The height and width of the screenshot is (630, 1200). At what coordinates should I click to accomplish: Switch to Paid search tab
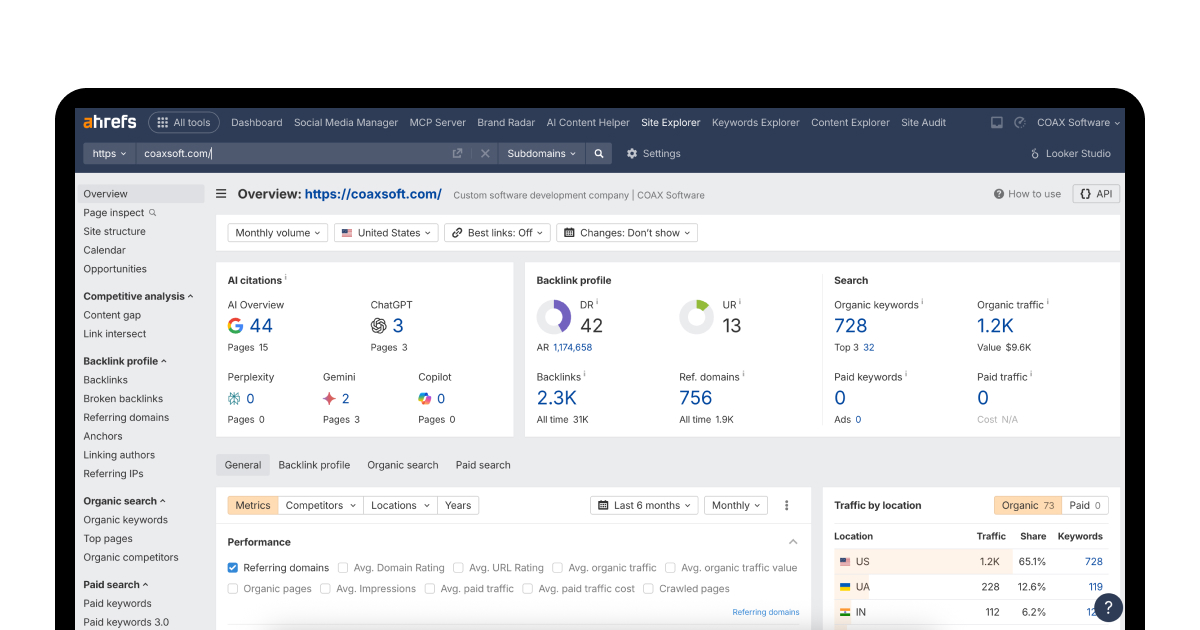[483, 465]
